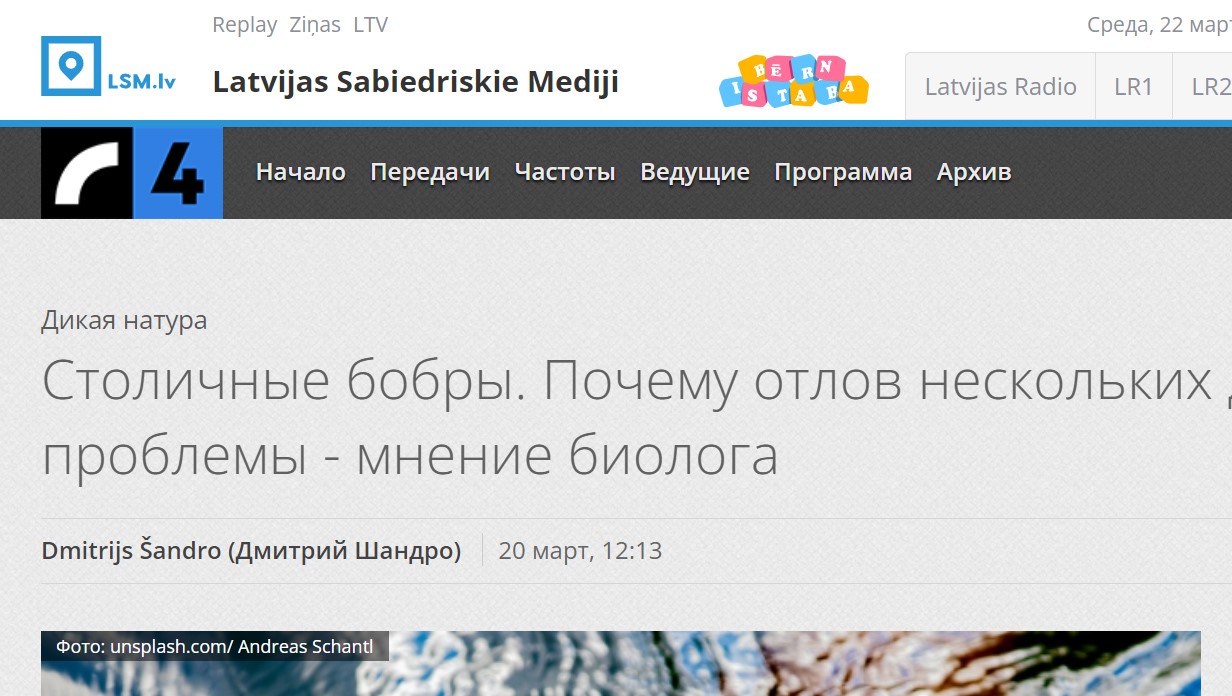Select the Latvijas Radio tab

pyautogui.click(x=1001, y=87)
